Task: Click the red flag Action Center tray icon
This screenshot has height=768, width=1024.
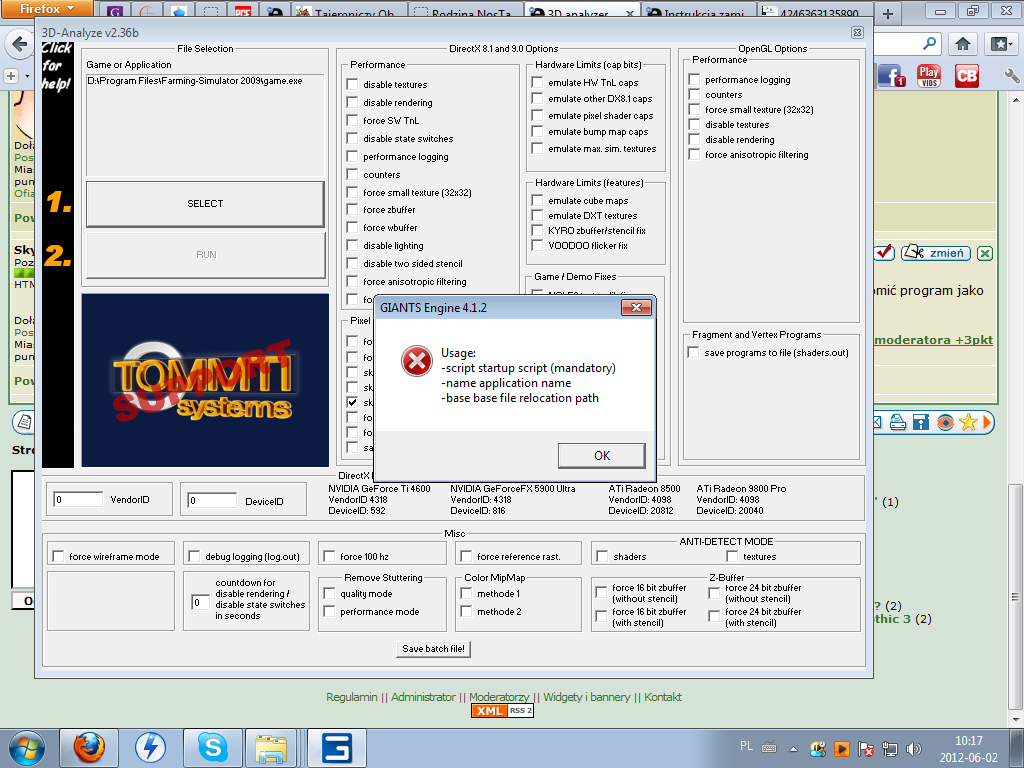Action: 866,748
